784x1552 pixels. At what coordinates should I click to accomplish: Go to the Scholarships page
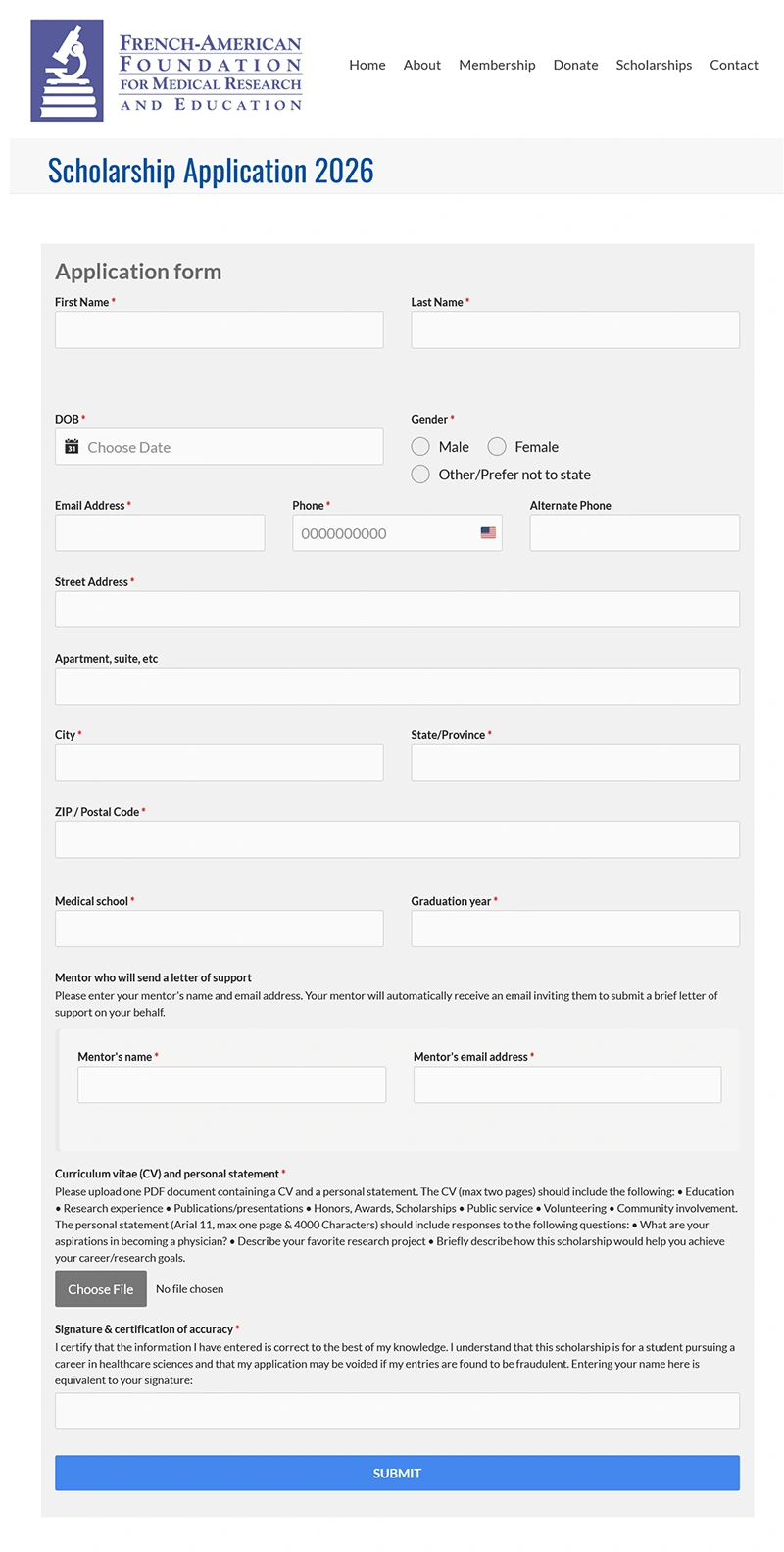654,65
